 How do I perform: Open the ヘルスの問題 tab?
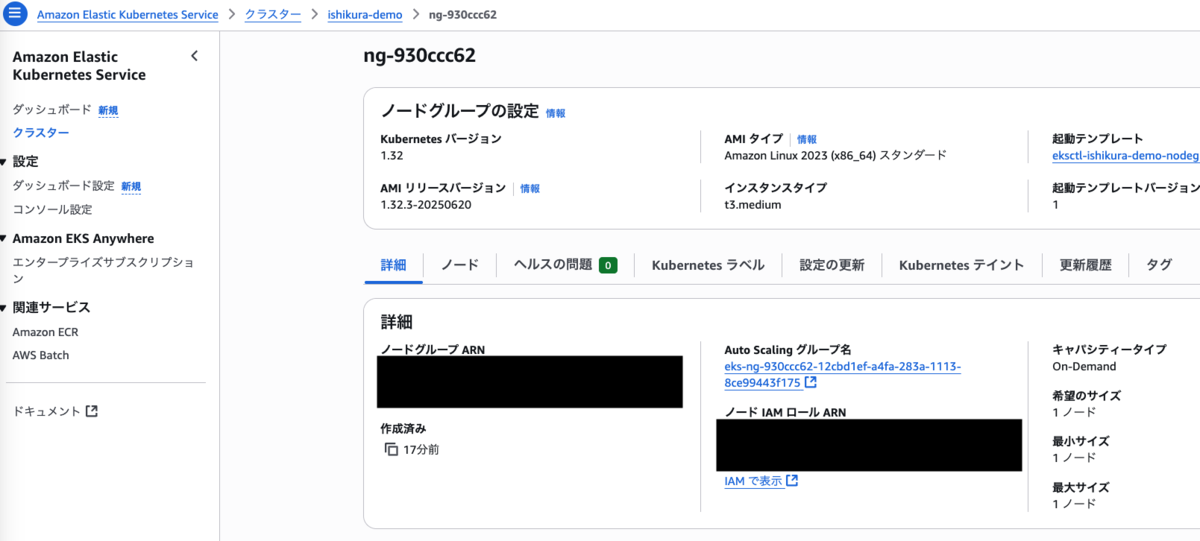(565, 265)
